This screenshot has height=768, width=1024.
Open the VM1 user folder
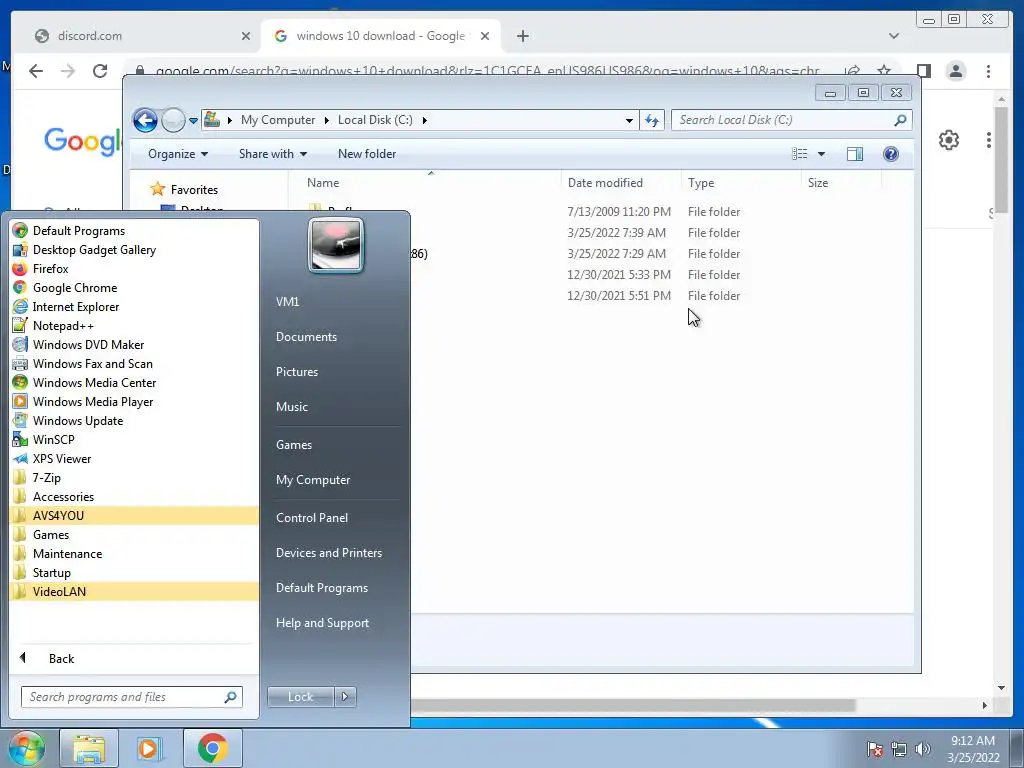[287, 302]
